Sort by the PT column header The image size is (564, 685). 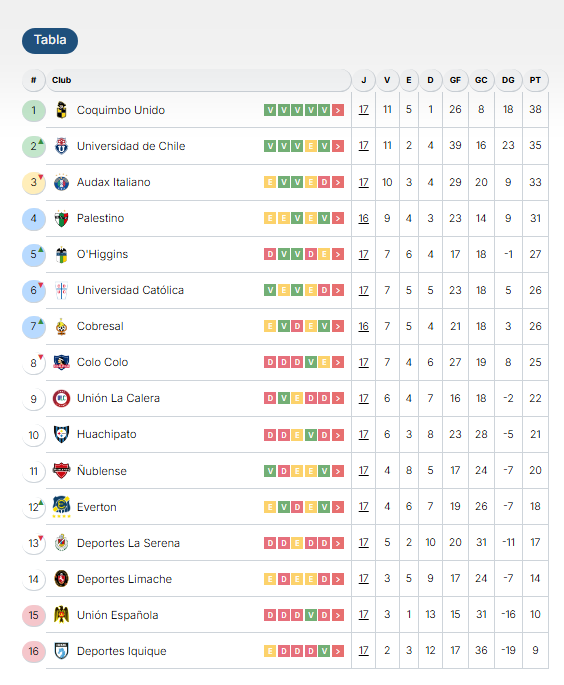coord(535,80)
